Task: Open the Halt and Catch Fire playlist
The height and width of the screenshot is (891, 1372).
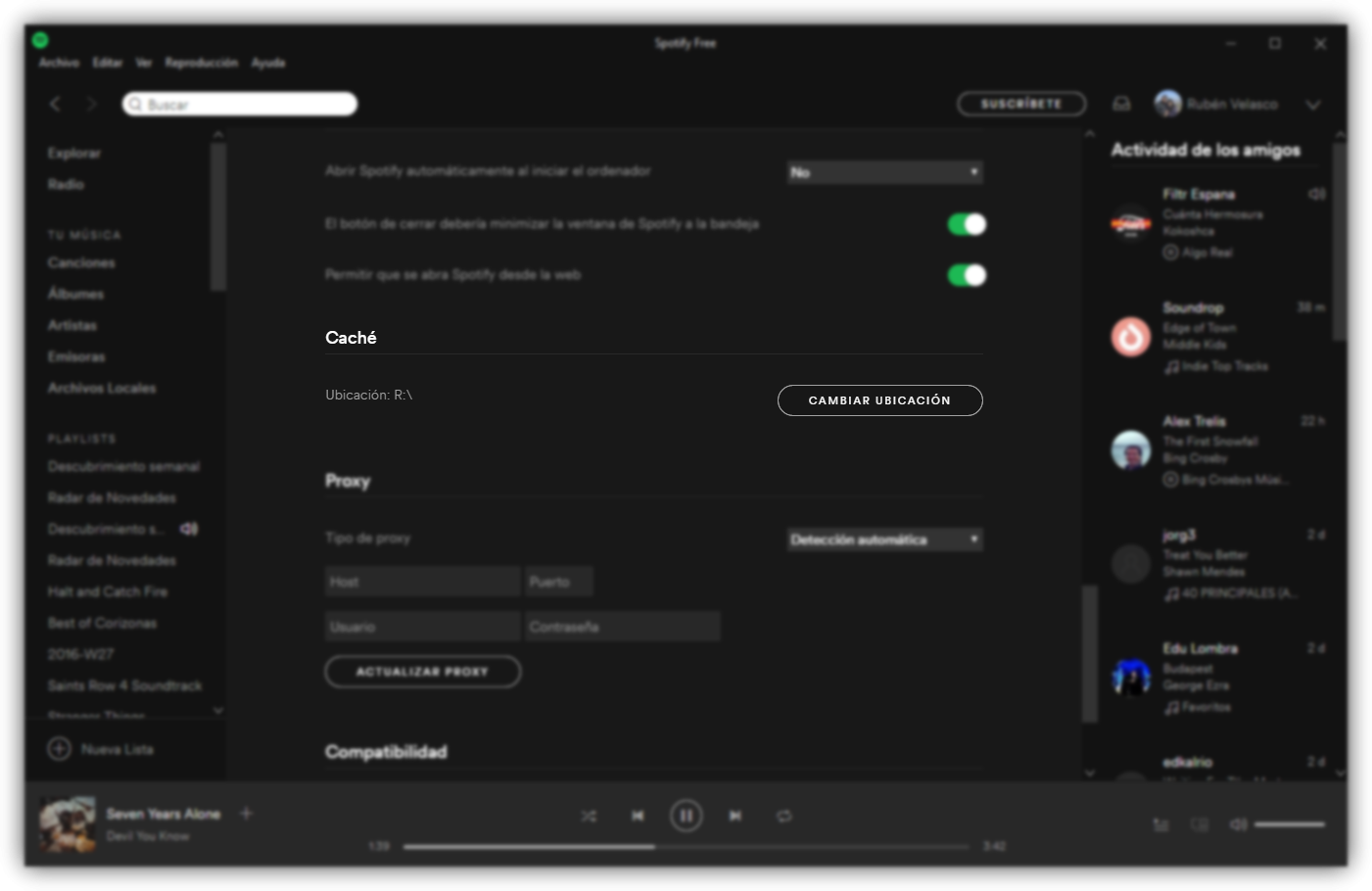Action: point(108,592)
